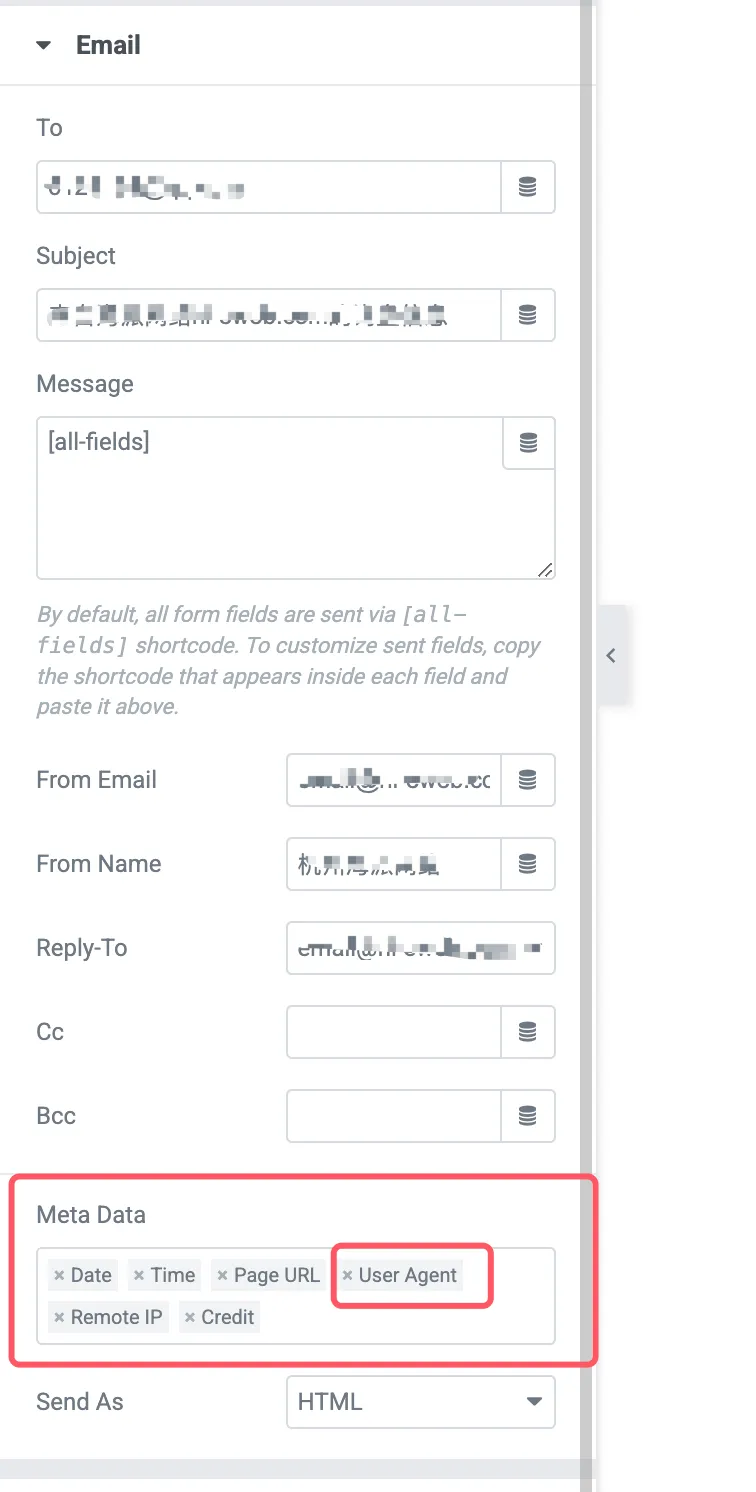This screenshot has width=756, height=1492.
Task: Remove the Credit meta data tag
Action: [x=189, y=1318]
